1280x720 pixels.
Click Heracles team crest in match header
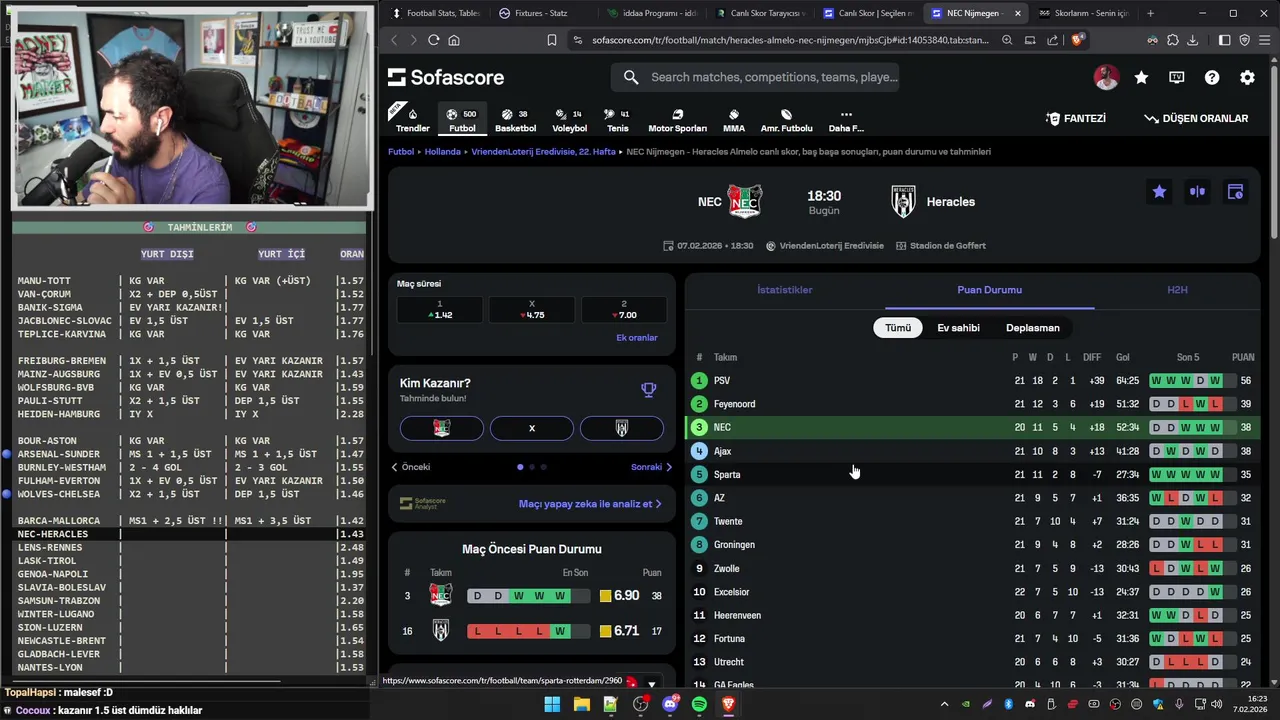903,201
